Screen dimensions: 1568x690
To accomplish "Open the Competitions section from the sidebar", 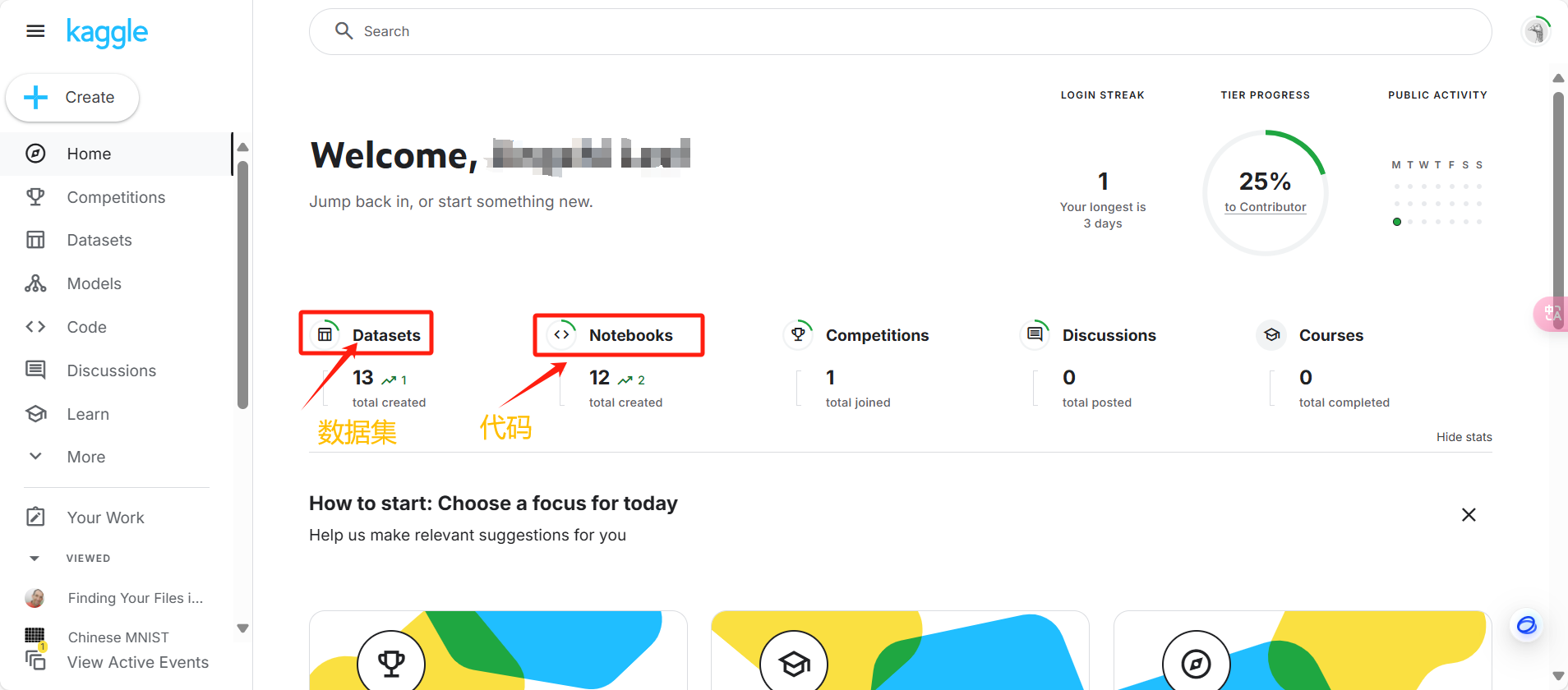I will click(115, 196).
